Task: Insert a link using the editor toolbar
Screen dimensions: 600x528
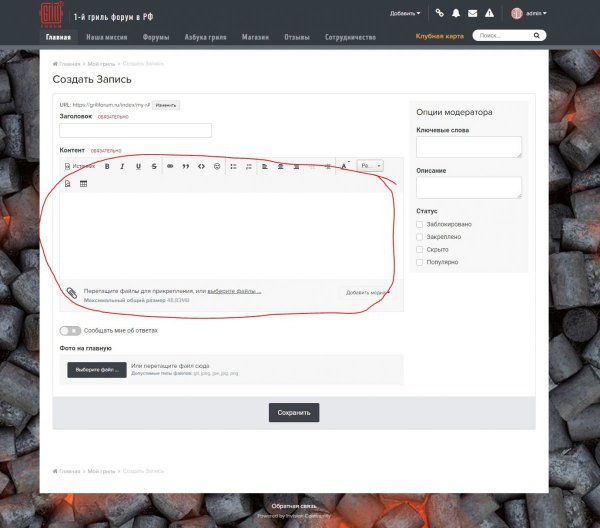Action: click(169, 166)
